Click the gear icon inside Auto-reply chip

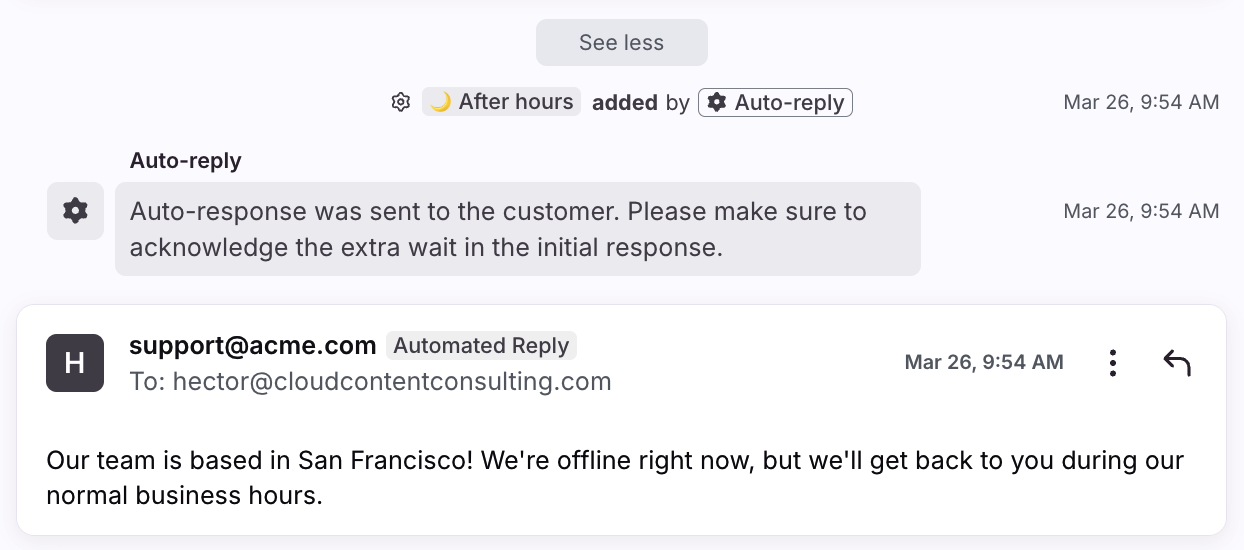click(716, 102)
